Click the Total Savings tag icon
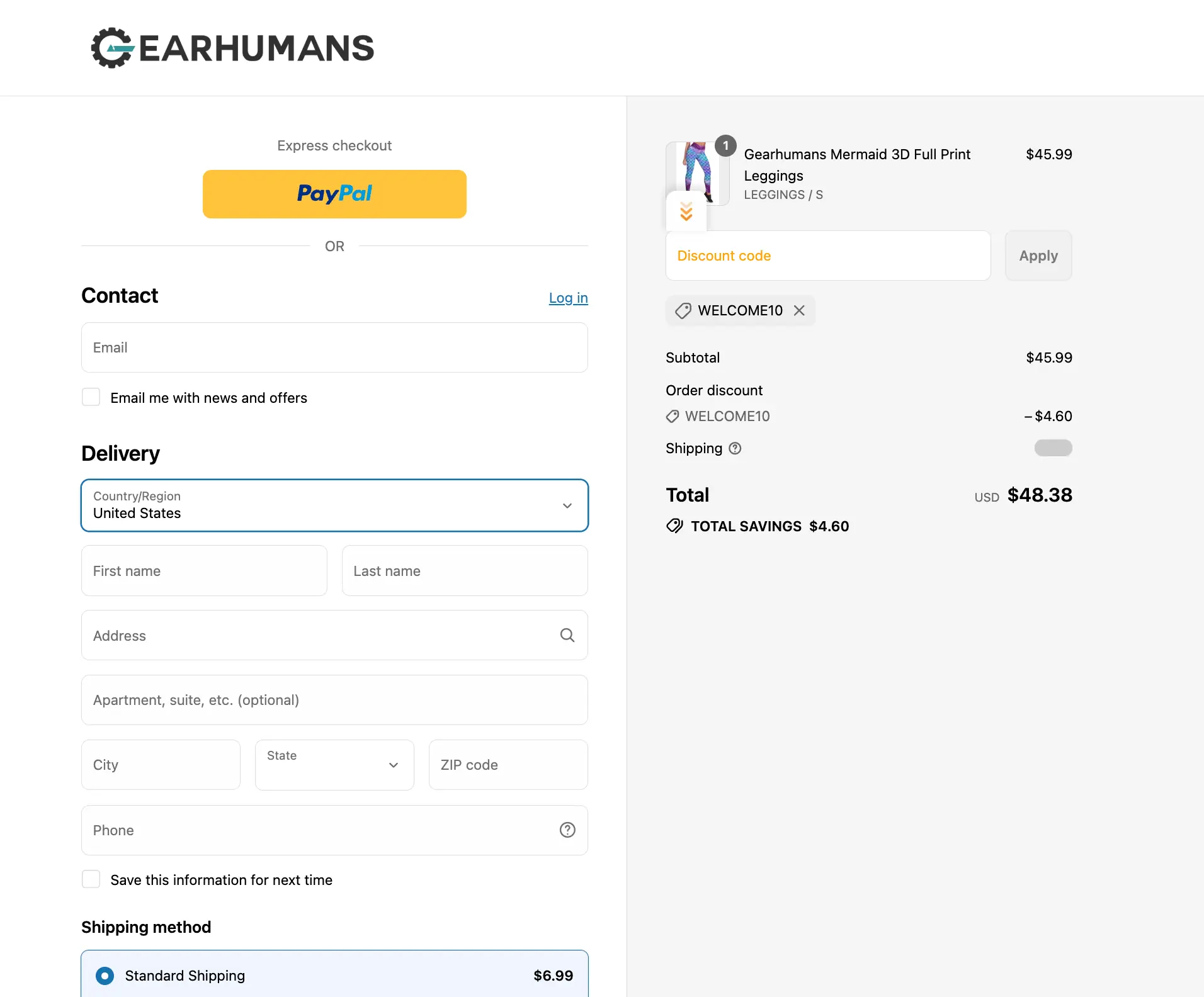 (x=674, y=526)
